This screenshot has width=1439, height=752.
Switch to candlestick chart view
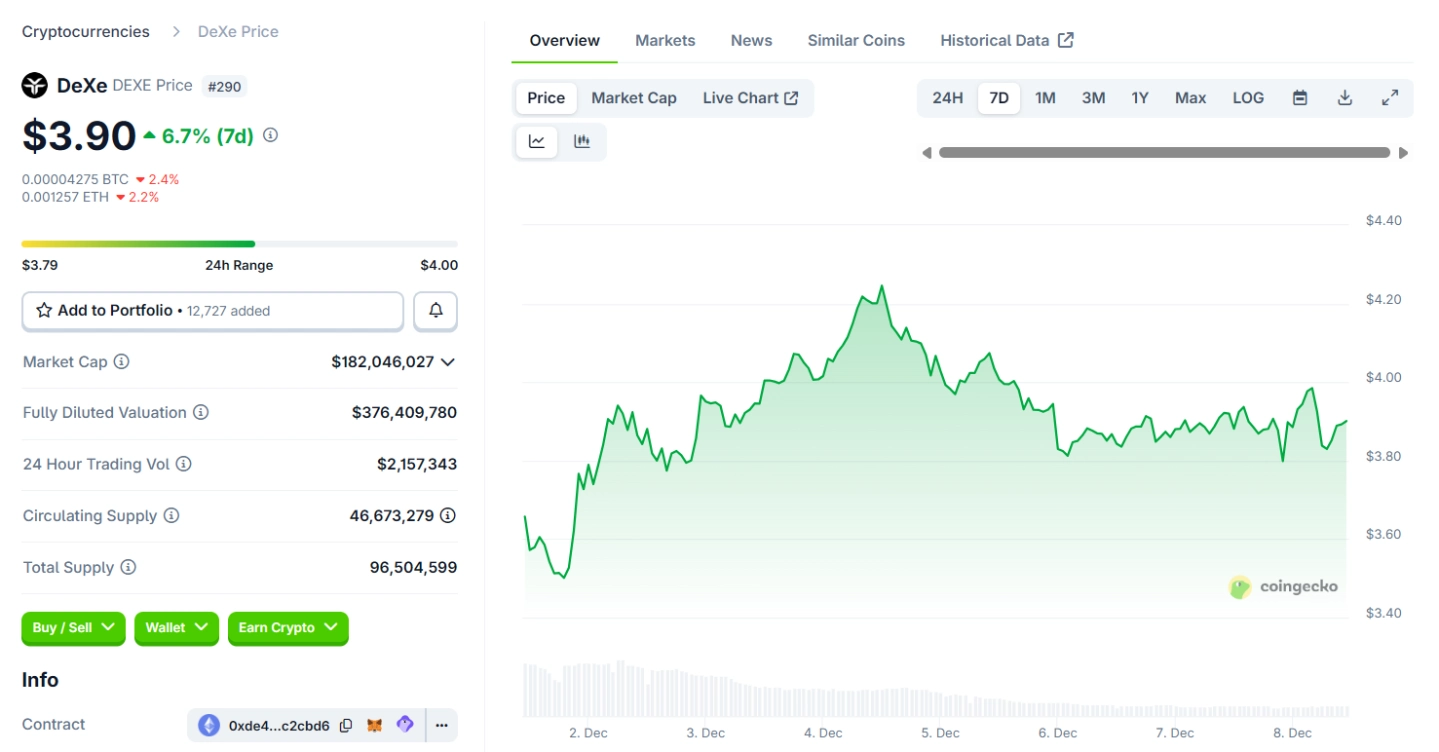click(x=582, y=142)
